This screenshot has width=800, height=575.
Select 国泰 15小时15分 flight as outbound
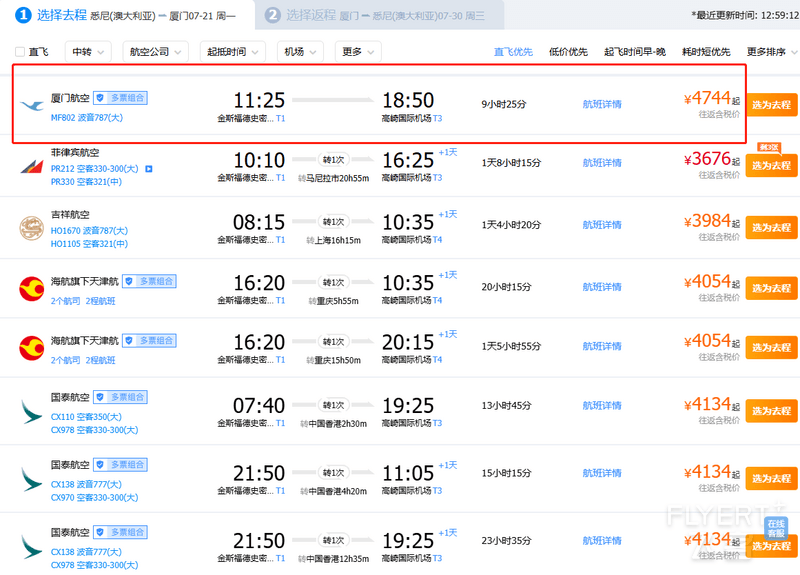771,478
